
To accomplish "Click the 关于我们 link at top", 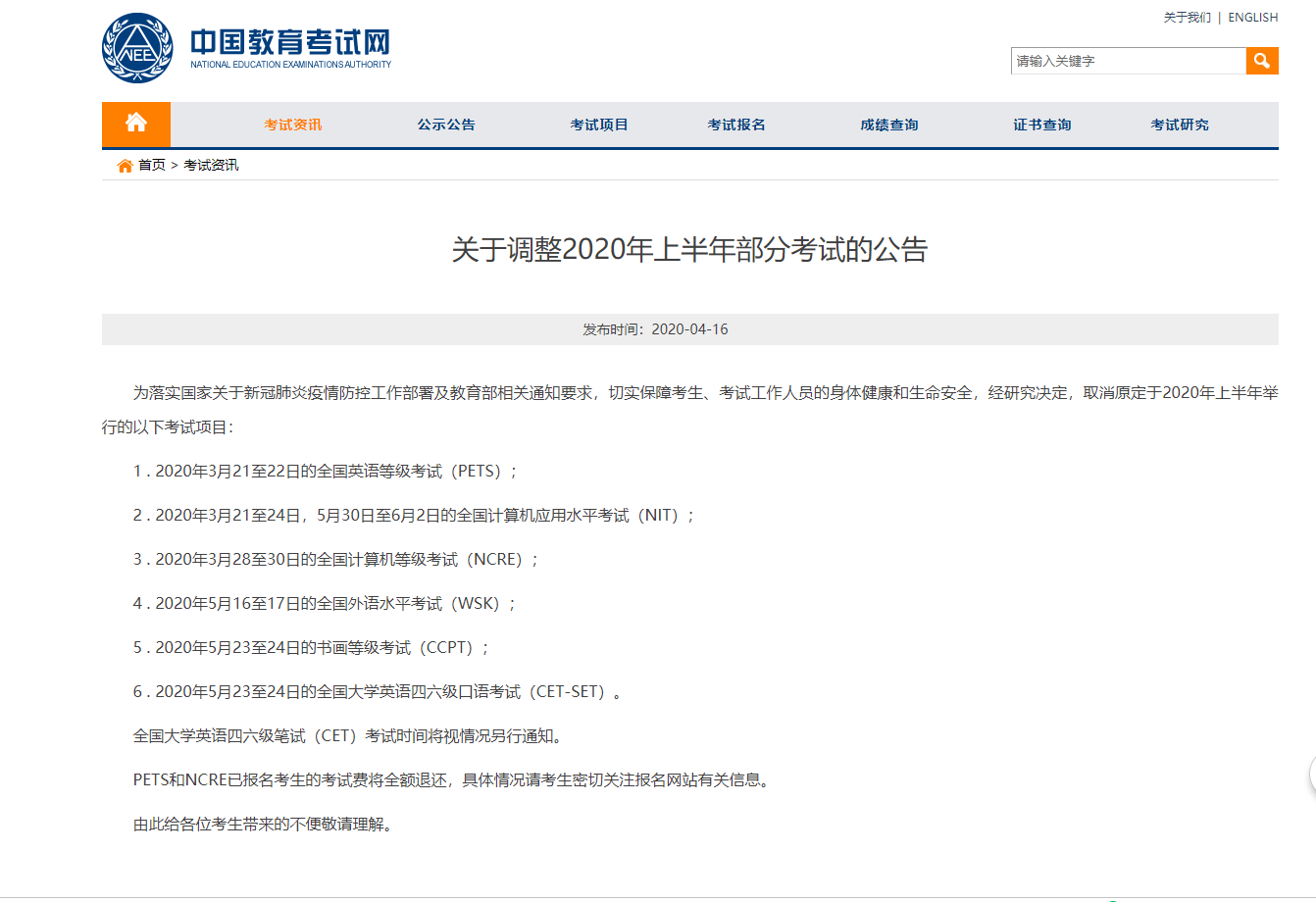I will point(1187,18).
